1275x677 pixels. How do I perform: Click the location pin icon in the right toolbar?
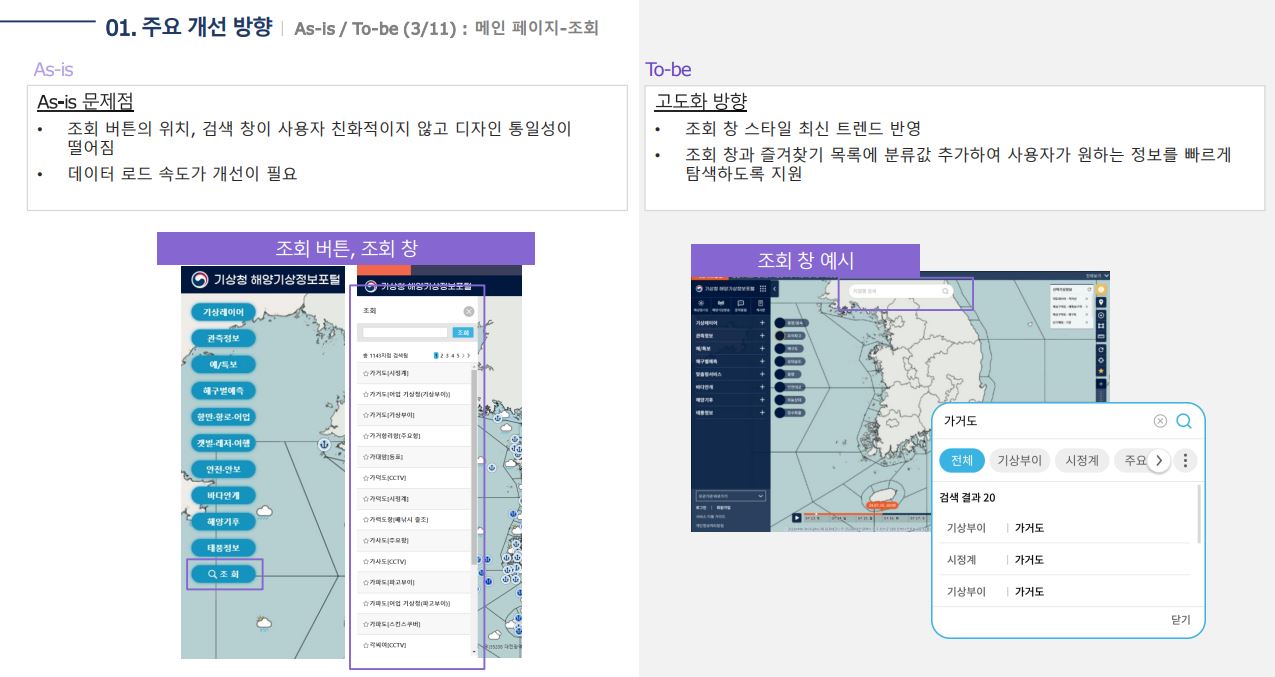click(1101, 302)
